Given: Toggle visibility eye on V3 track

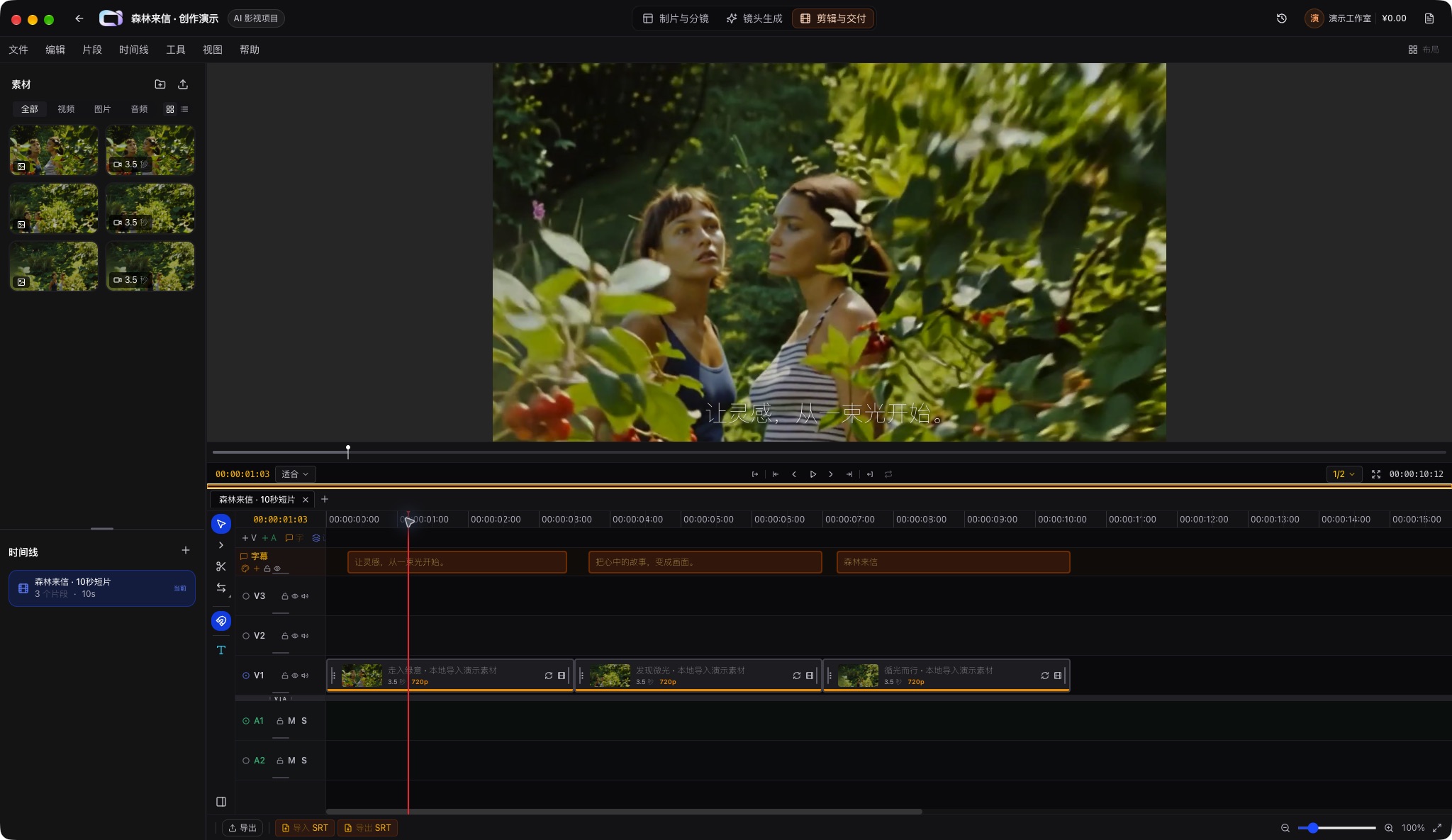Looking at the screenshot, I should [295, 596].
